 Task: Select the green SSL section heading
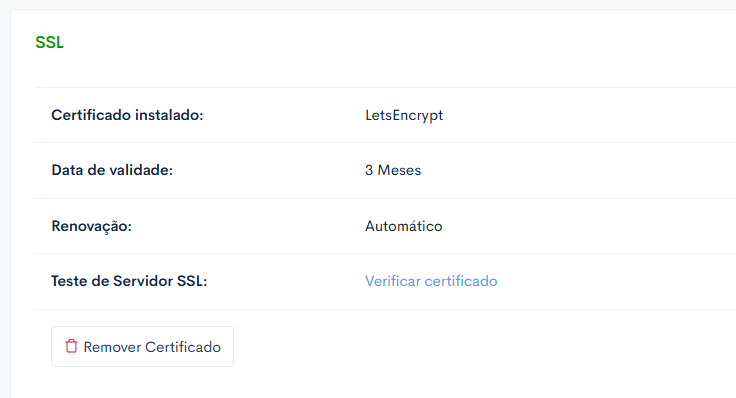49,42
